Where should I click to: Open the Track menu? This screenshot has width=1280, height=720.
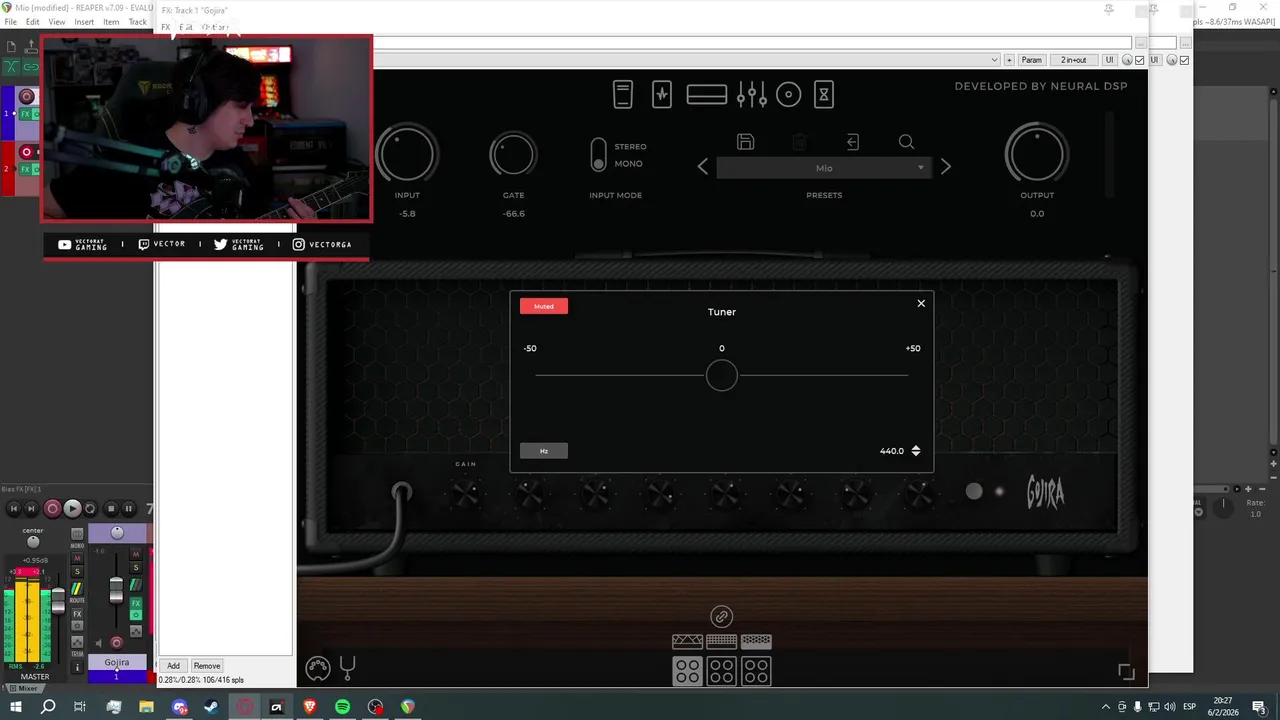(x=138, y=22)
